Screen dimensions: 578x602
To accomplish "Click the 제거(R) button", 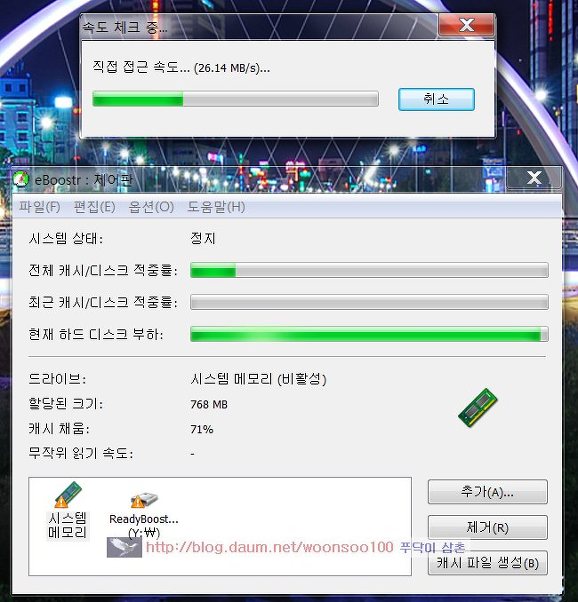I will click(x=488, y=527).
